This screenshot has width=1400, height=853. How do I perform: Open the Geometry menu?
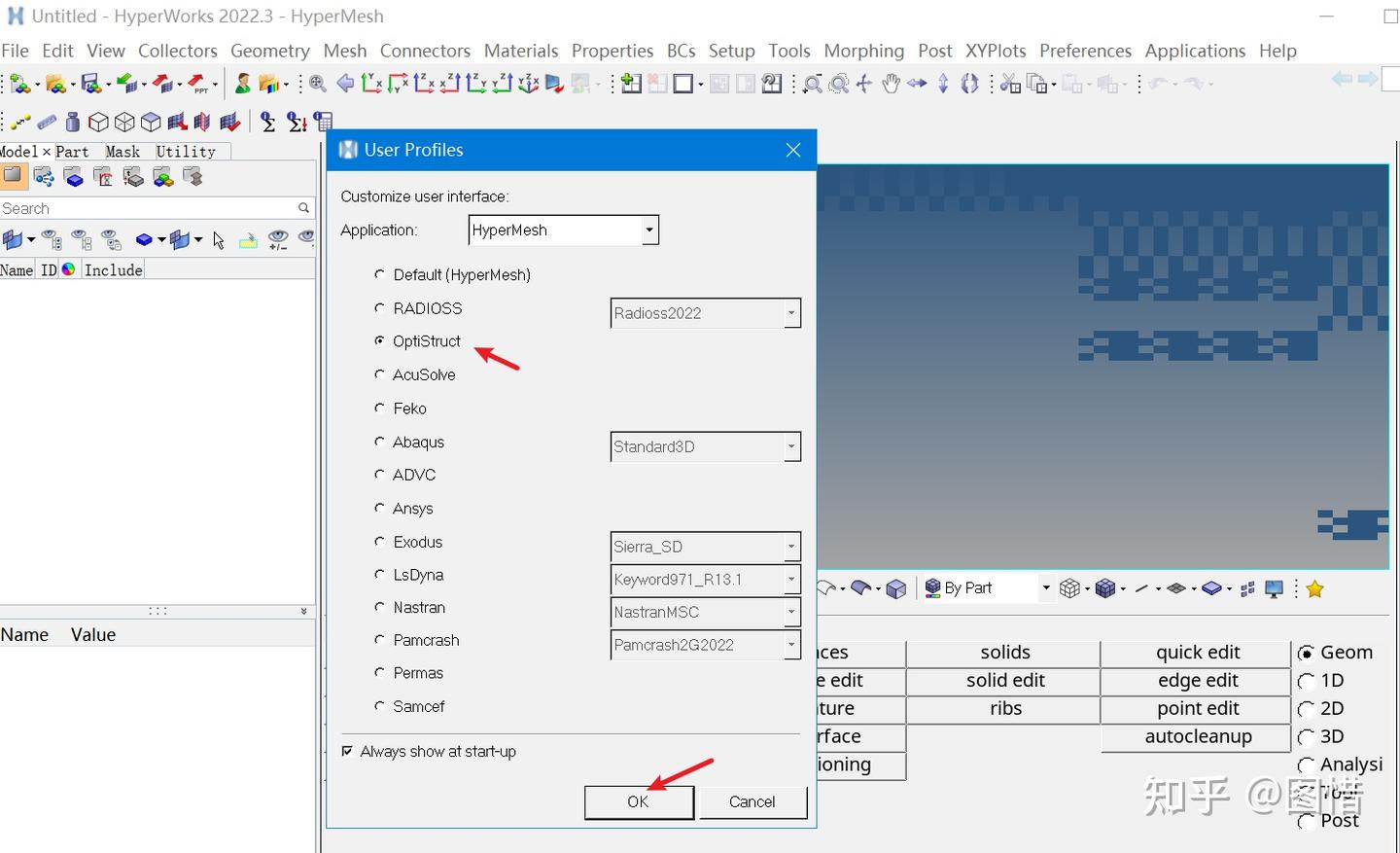click(x=269, y=51)
